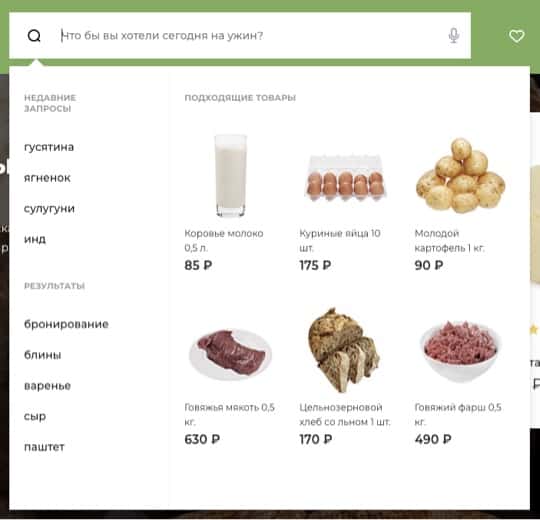Select recent query ягненок
Image resolution: width=540 pixels, height=520 pixels.
[x=47, y=178]
